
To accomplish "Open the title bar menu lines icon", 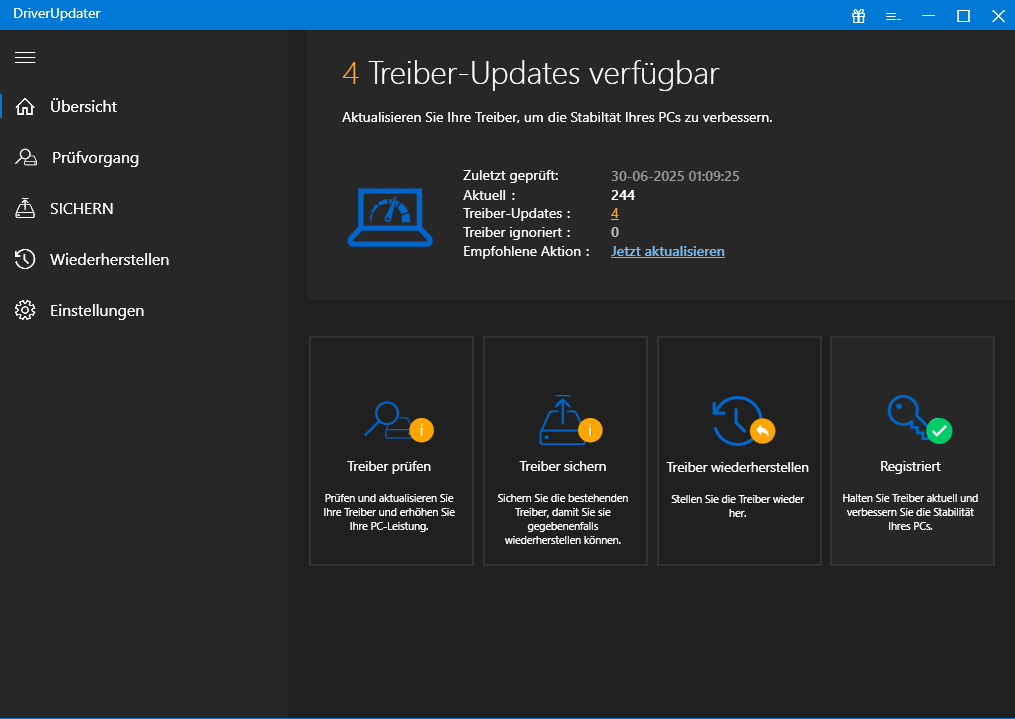I will coord(893,16).
